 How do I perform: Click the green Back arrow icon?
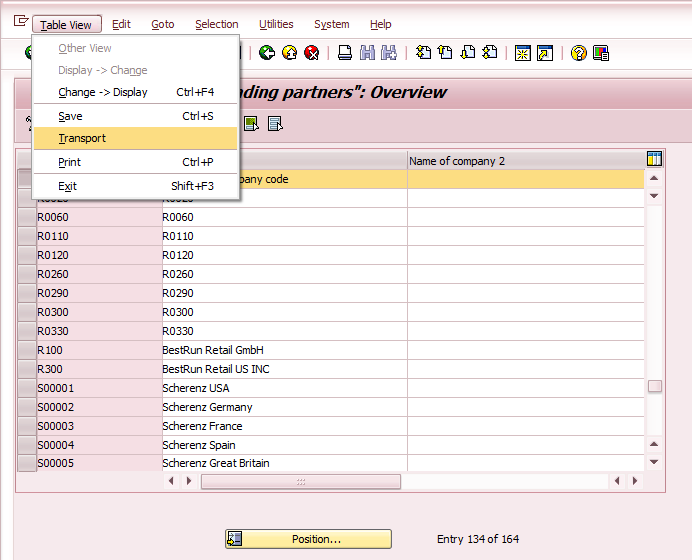coord(267,53)
